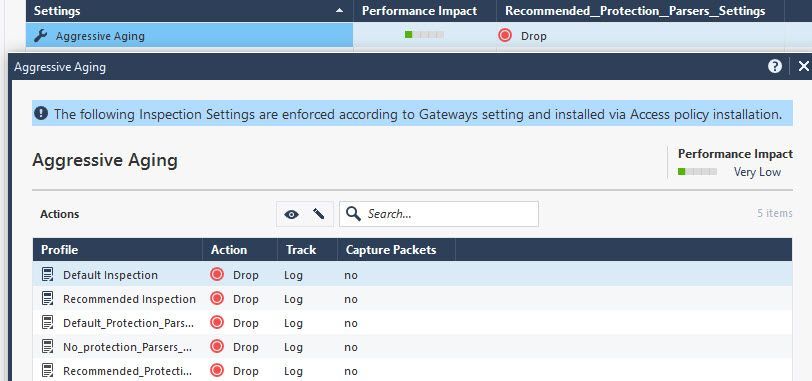Select the Recommended_Protecti... profile name

[x=127, y=371]
